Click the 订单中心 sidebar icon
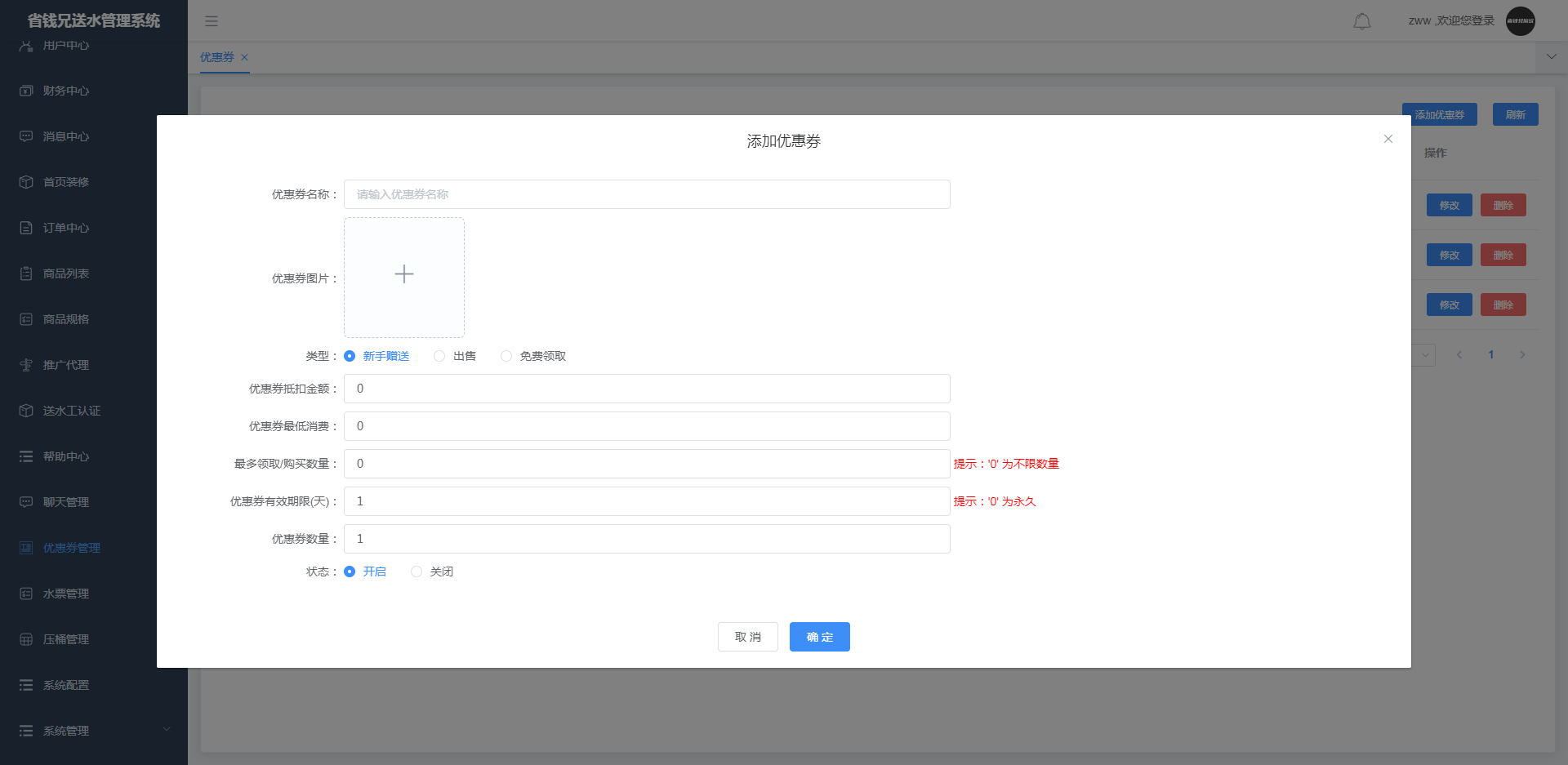 click(26, 228)
